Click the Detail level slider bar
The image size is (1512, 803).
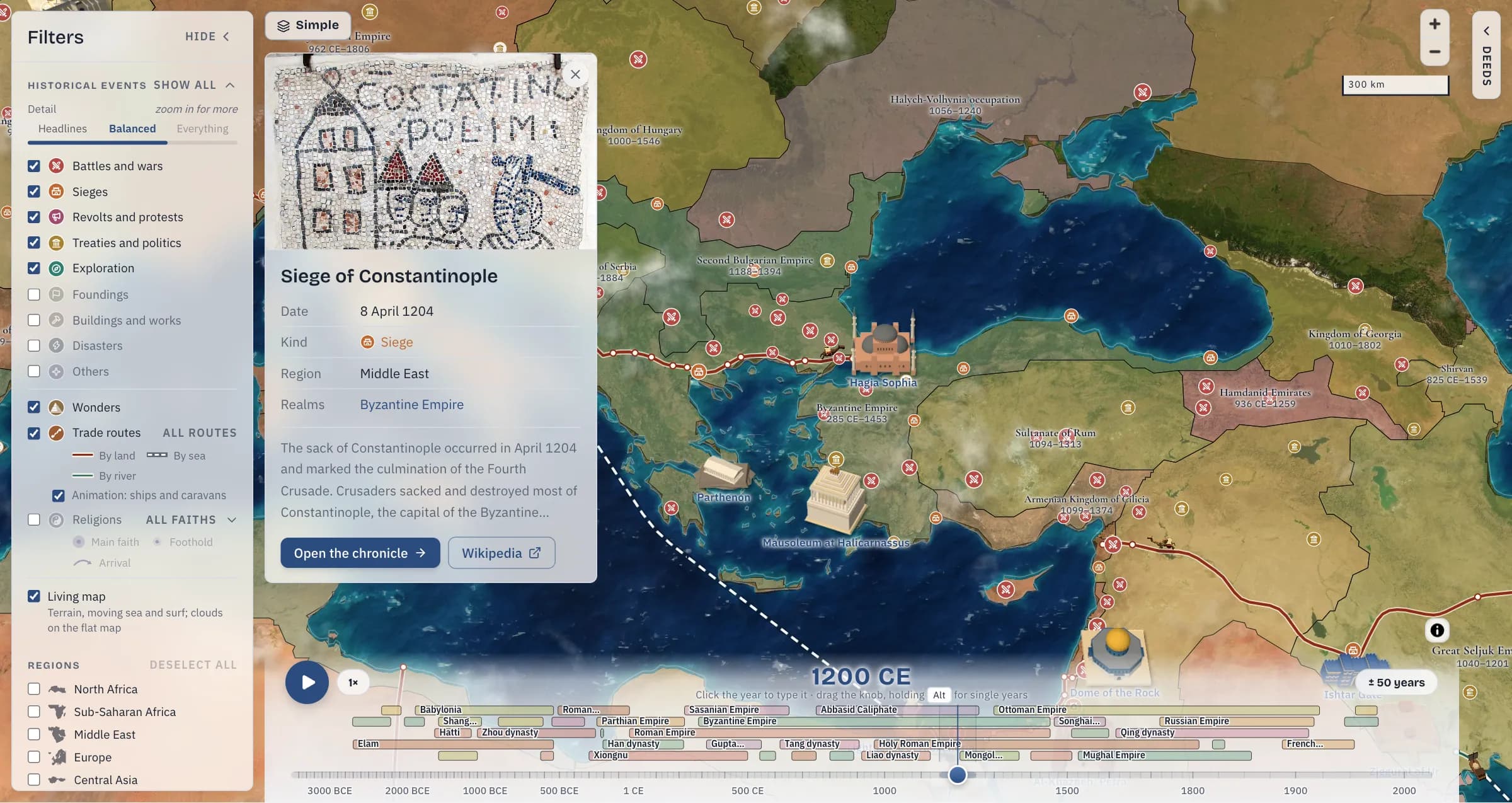(x=132, y=143)
